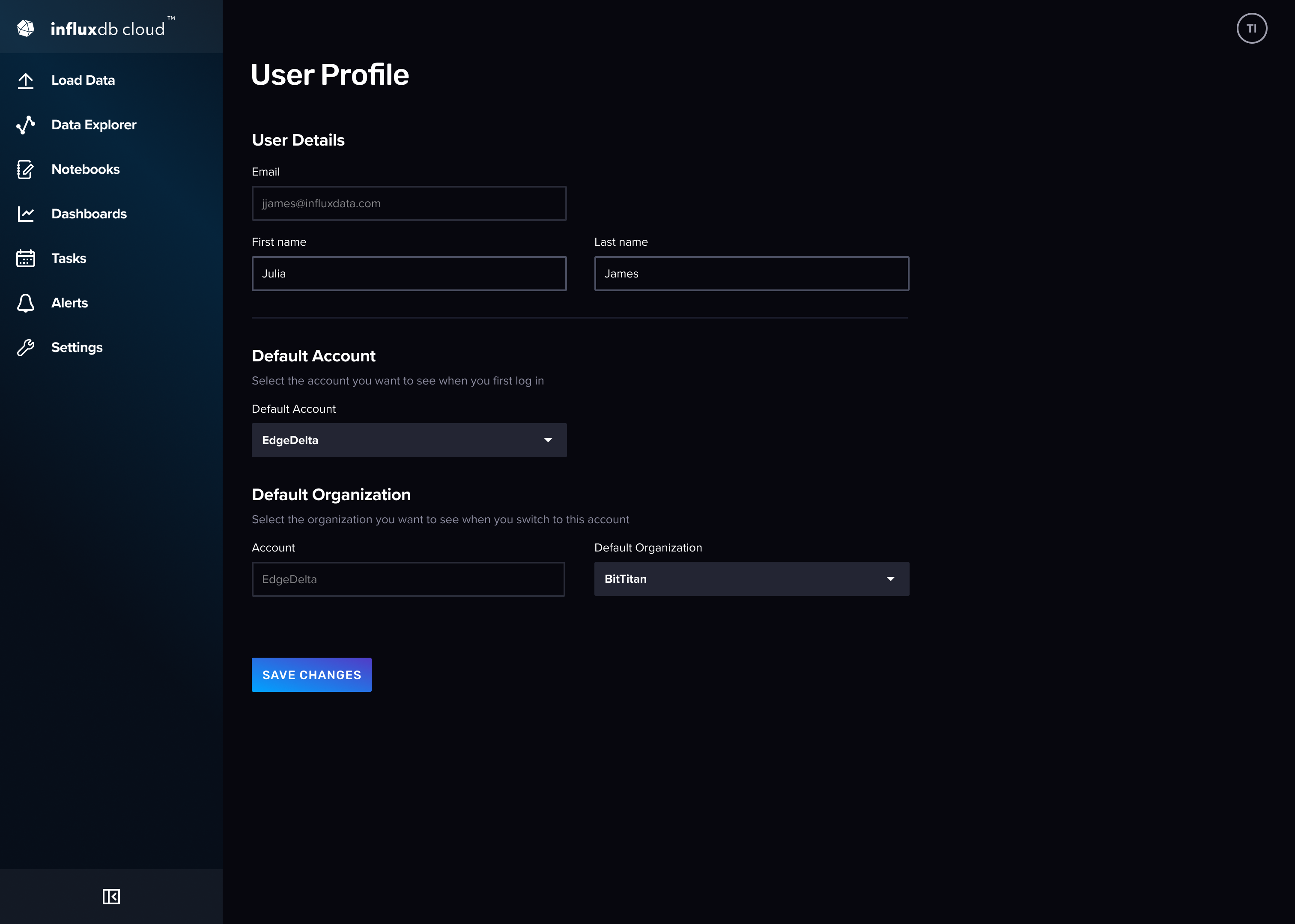Collapse the sidebar with the bottom icon
Image resolution: width=1295 pixels, height=924 pixels.
click(x=111, y=897)
